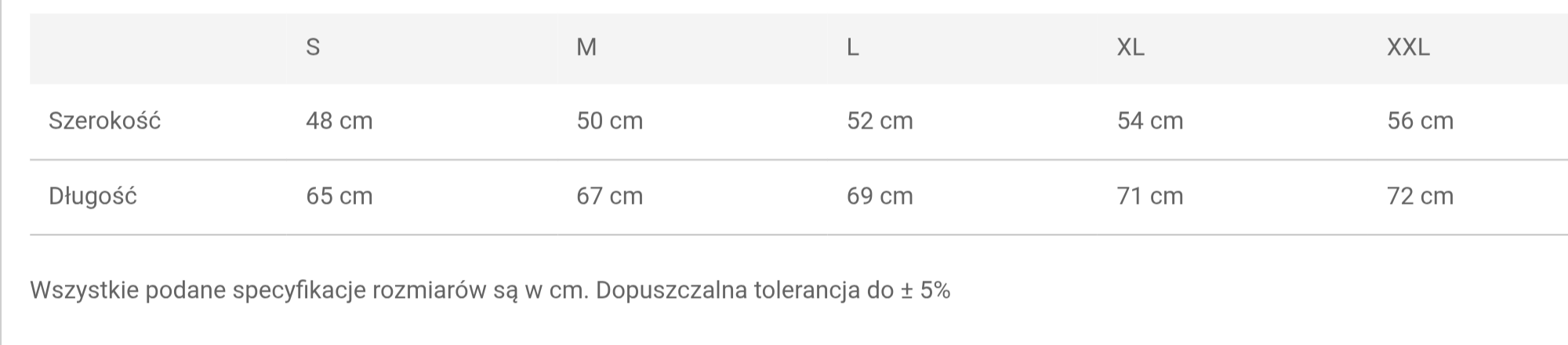Select the 52 cm width cell

(x=880, y=121)
